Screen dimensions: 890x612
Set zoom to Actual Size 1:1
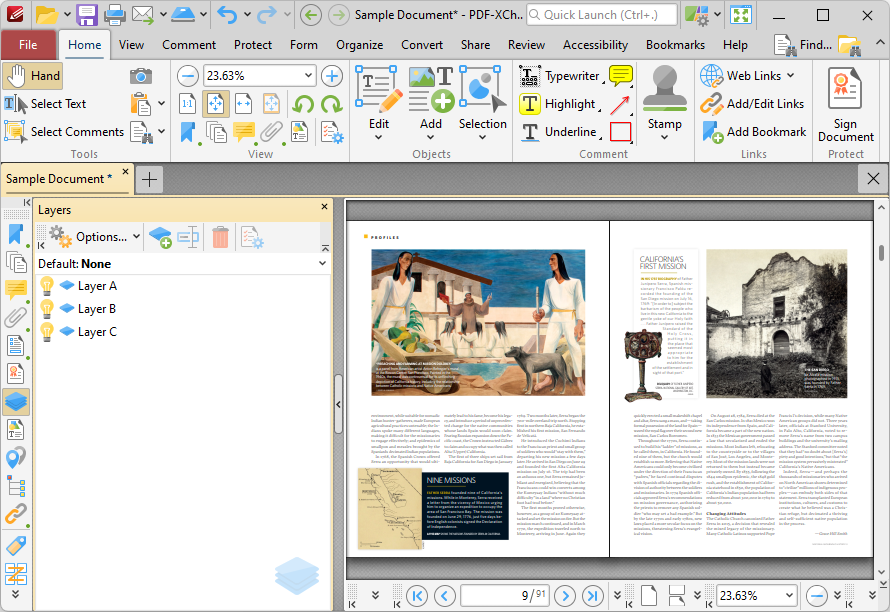pos(188,104)
